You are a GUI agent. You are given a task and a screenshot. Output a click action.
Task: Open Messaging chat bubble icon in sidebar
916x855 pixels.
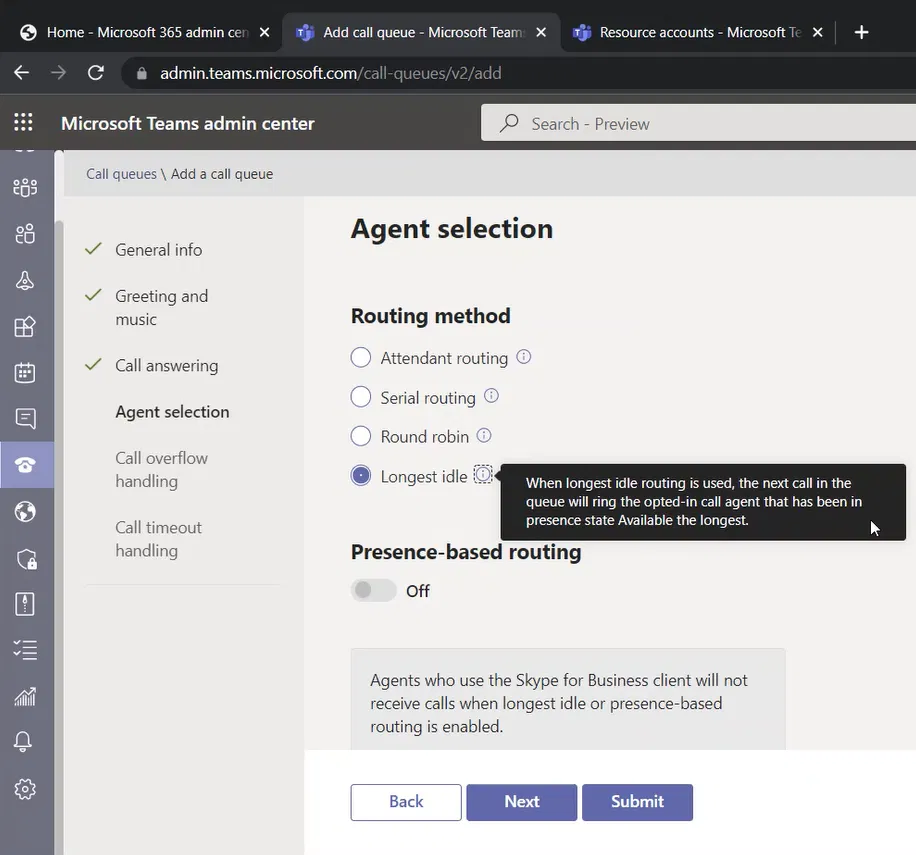(x=26, y=419)
